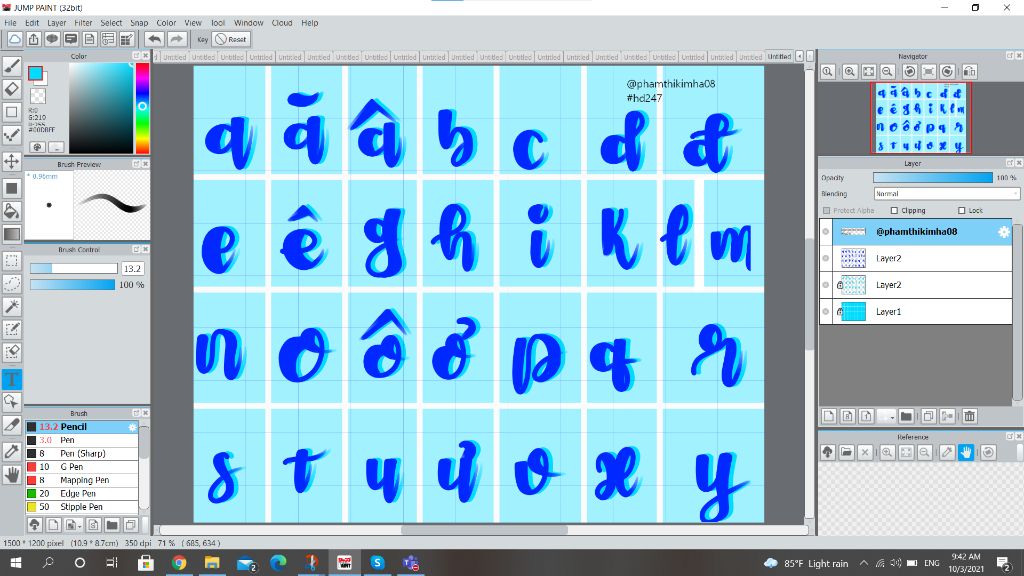Open Google Chrome from taskbar
This screenshot has width=1024, height=576.
tap(178, 562)
